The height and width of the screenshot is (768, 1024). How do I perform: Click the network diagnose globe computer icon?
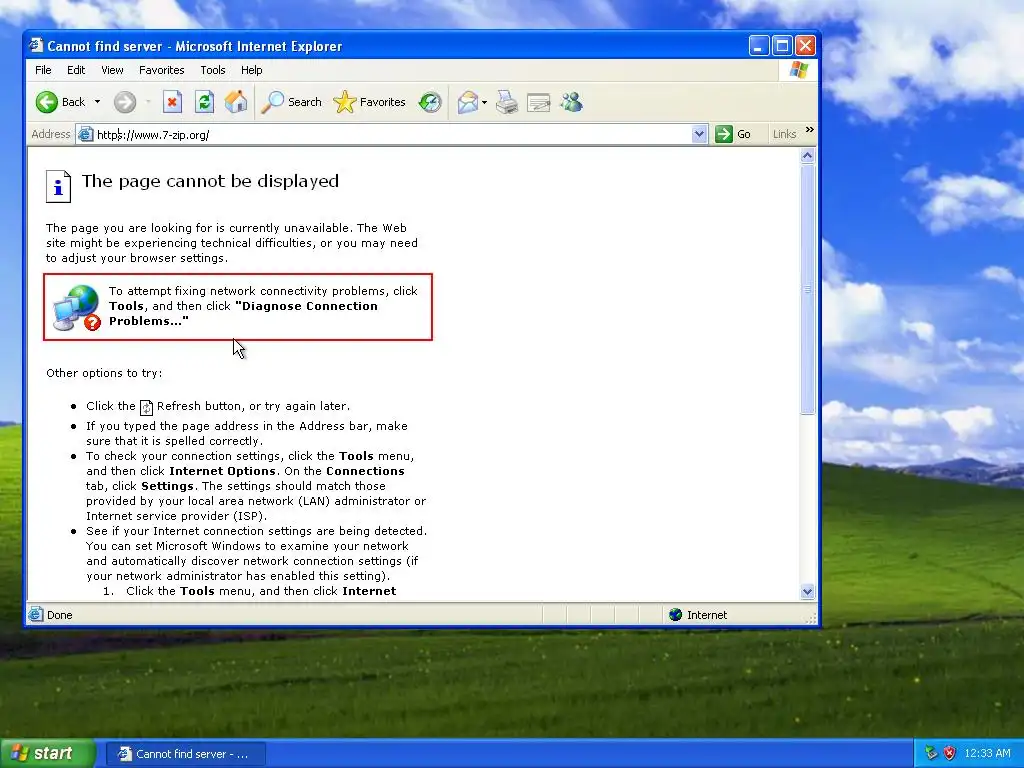[x=76, y=308]
